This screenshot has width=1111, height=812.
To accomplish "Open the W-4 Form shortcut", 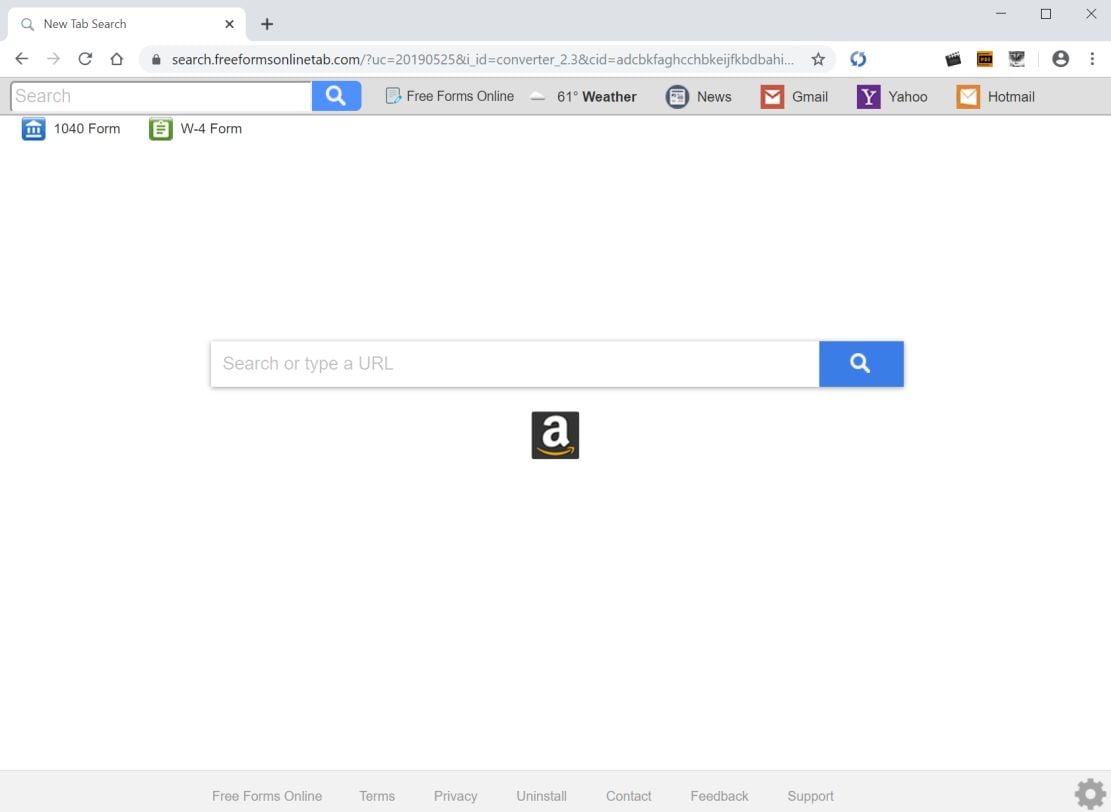I will click(195, 128).
